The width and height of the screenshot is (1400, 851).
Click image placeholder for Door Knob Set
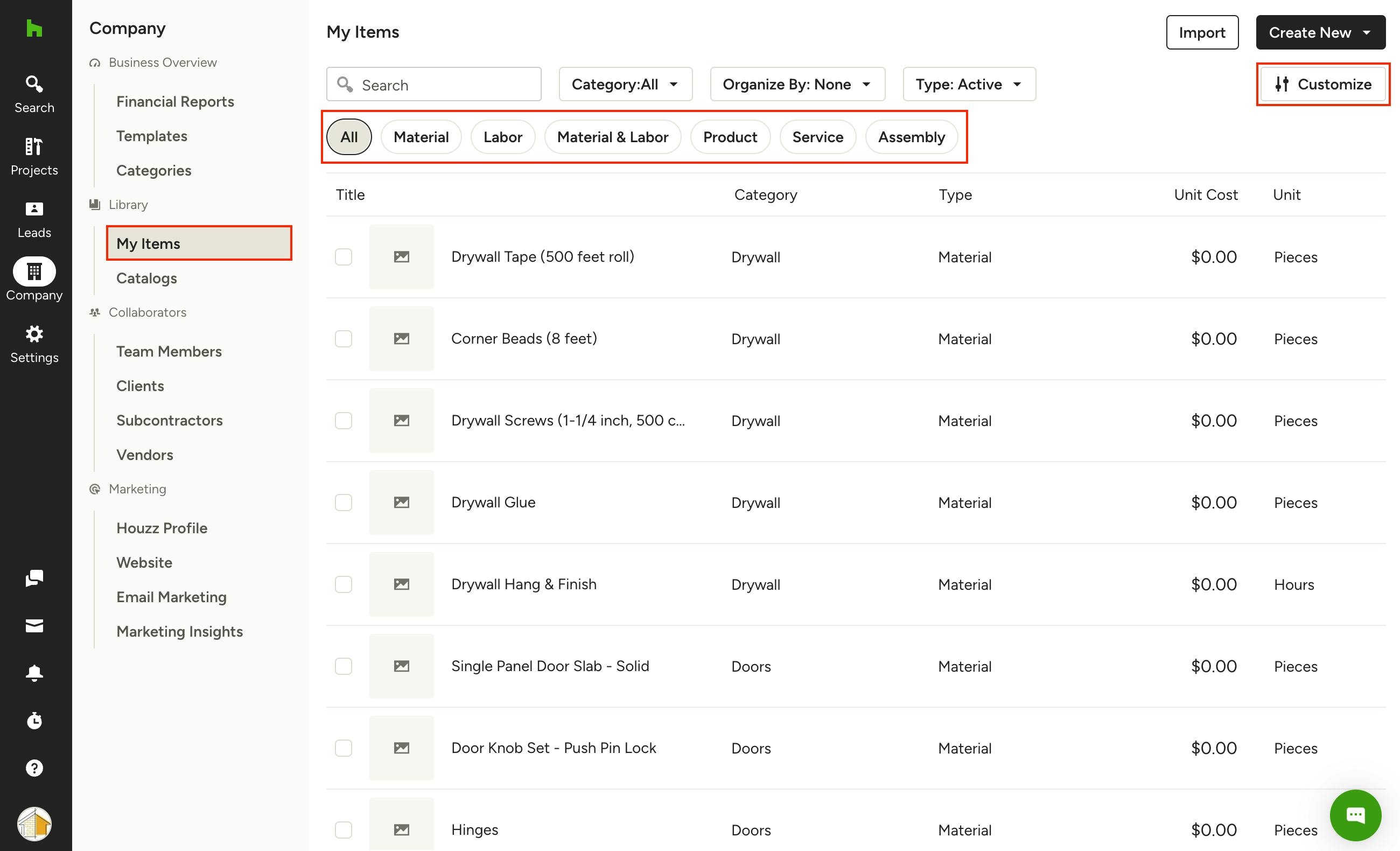pos(401,748)
